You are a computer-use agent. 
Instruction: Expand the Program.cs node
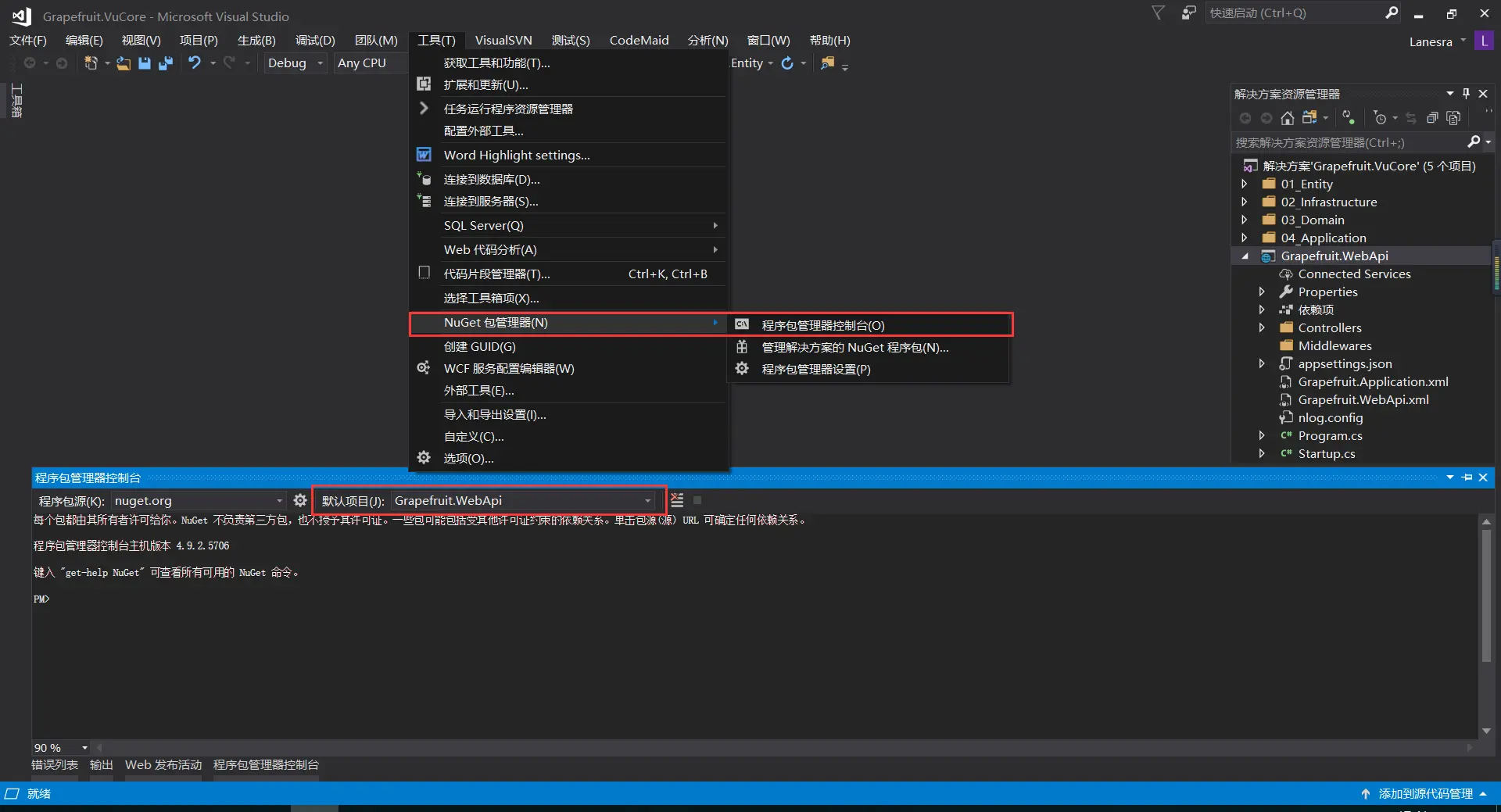click(1262, 436)
